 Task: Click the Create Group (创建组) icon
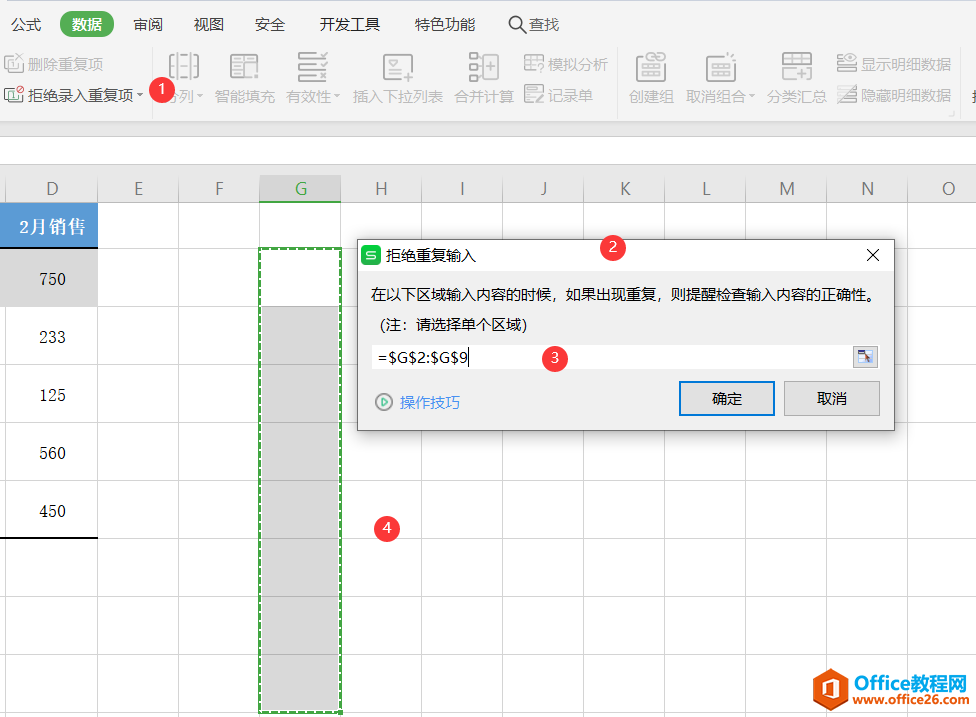click(x=651, y=68)
